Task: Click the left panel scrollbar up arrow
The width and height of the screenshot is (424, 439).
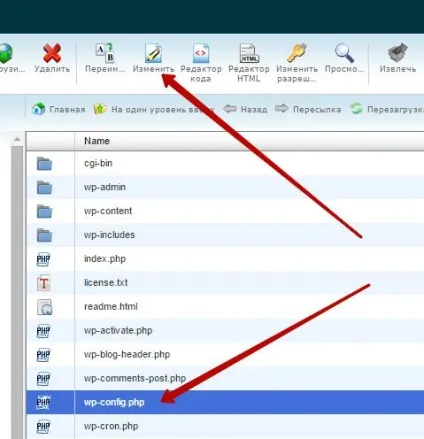Action: click(x=17, y=139)
